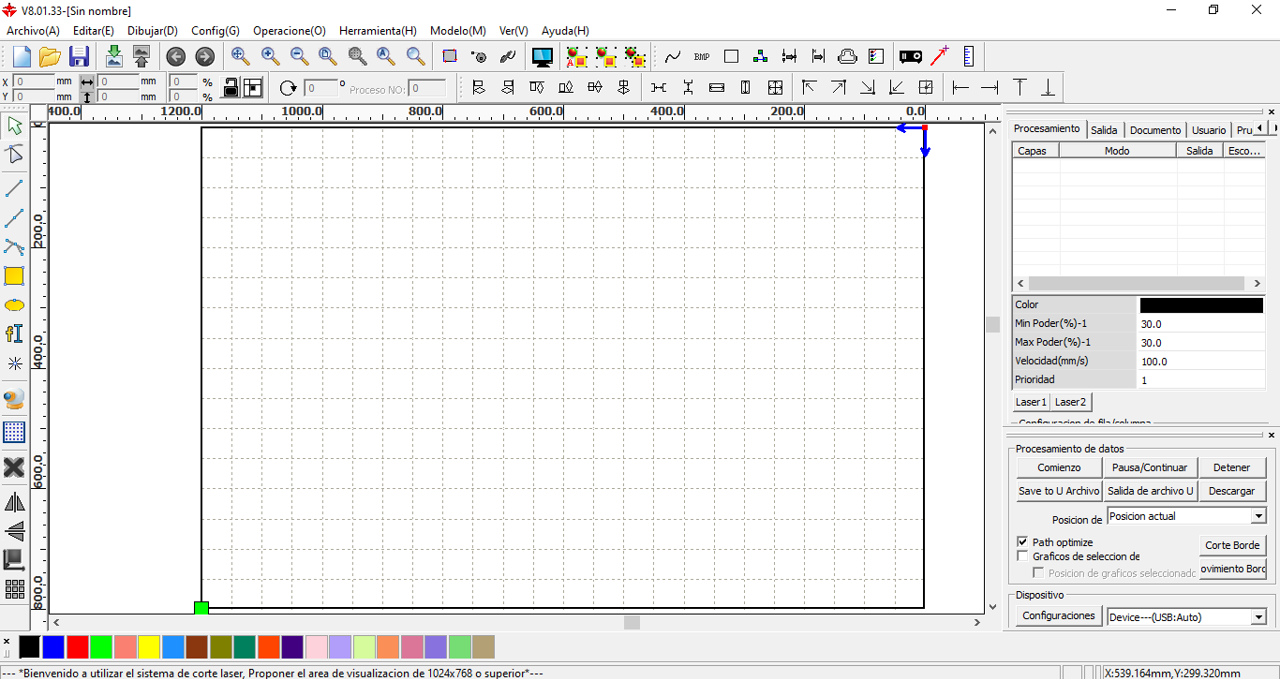Image resolution: width=1280 pixels, height=679 pixels.
Task: Open the Herramienta(H) menu
Action: (x=378, y=31)
